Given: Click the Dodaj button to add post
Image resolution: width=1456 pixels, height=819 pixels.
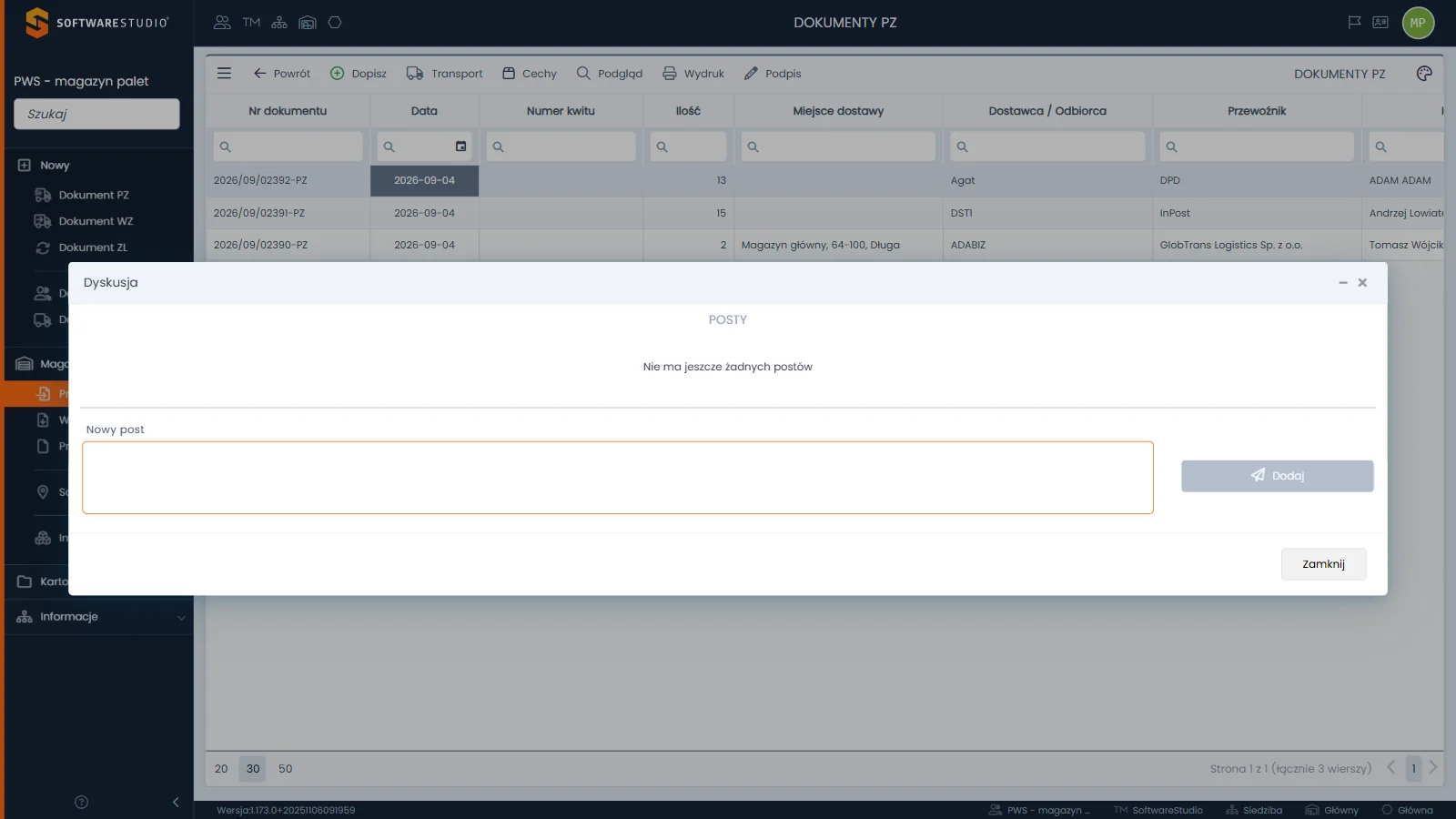Looking at the screenshot, I should coord(1277,476).
